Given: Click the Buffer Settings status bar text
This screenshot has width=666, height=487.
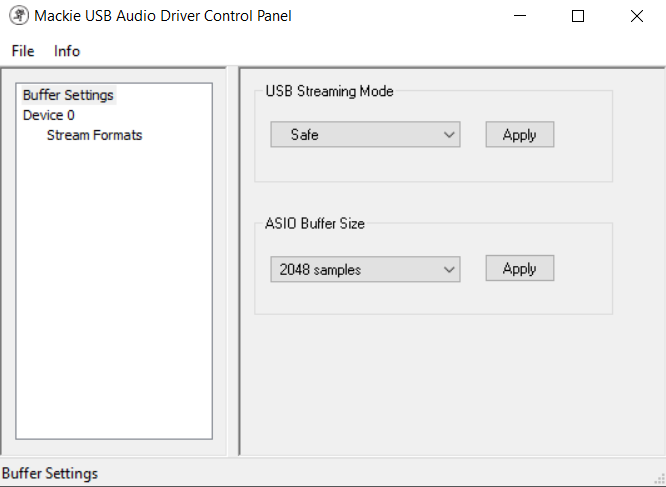Looking at the screenshot, I should [x=50, y=473].
